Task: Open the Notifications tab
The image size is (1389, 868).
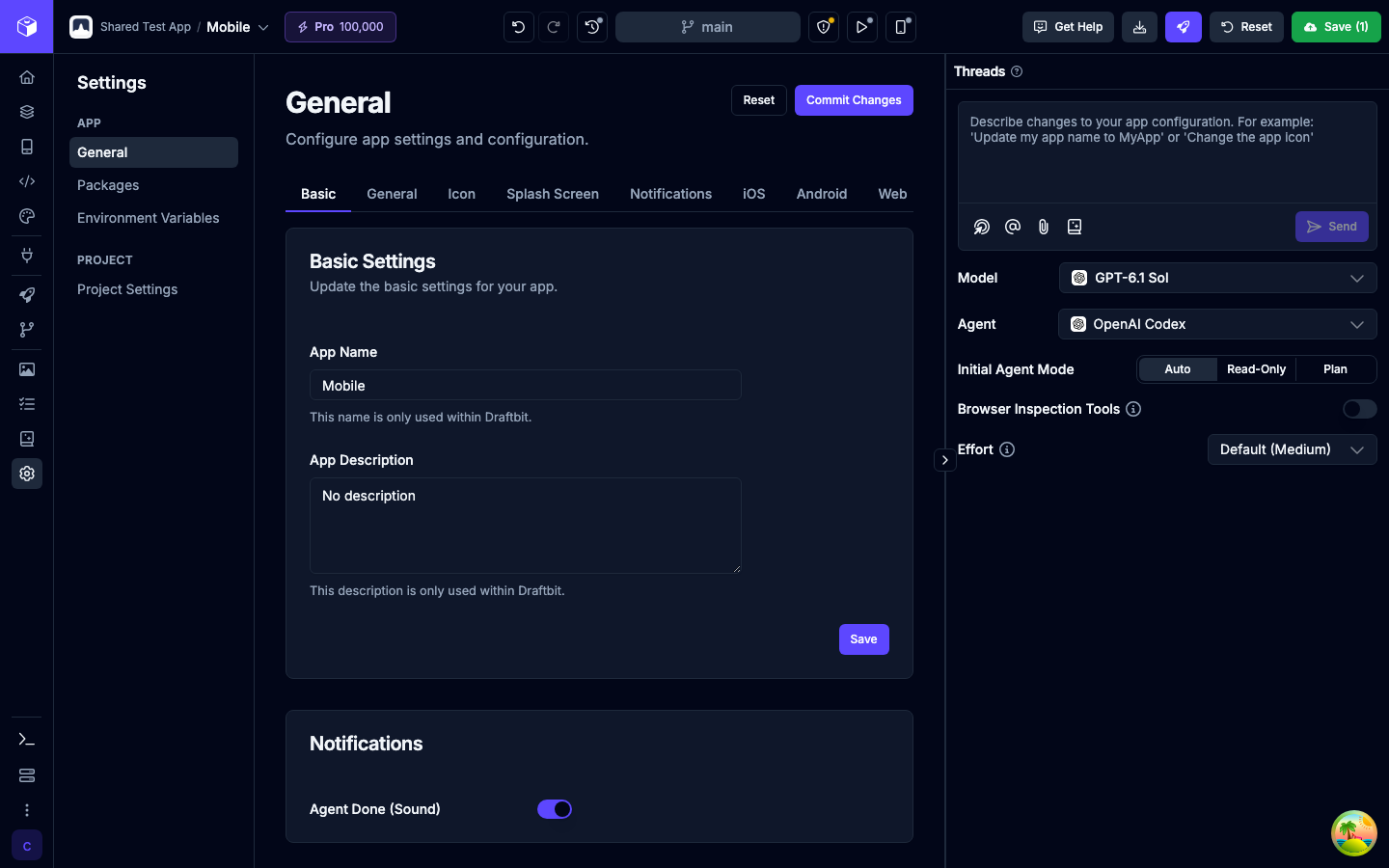Action: tap(671, 194)
